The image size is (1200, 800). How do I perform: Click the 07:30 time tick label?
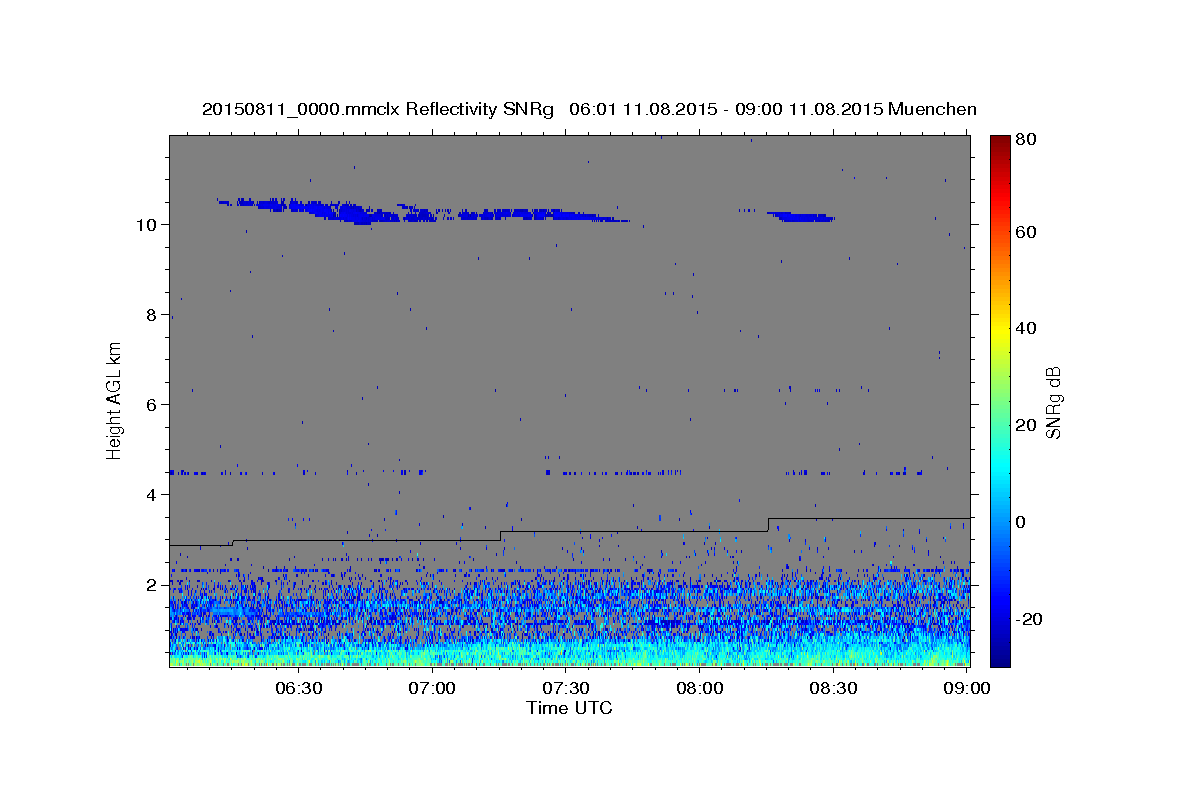pyautogui.click(x=567, y=689)
